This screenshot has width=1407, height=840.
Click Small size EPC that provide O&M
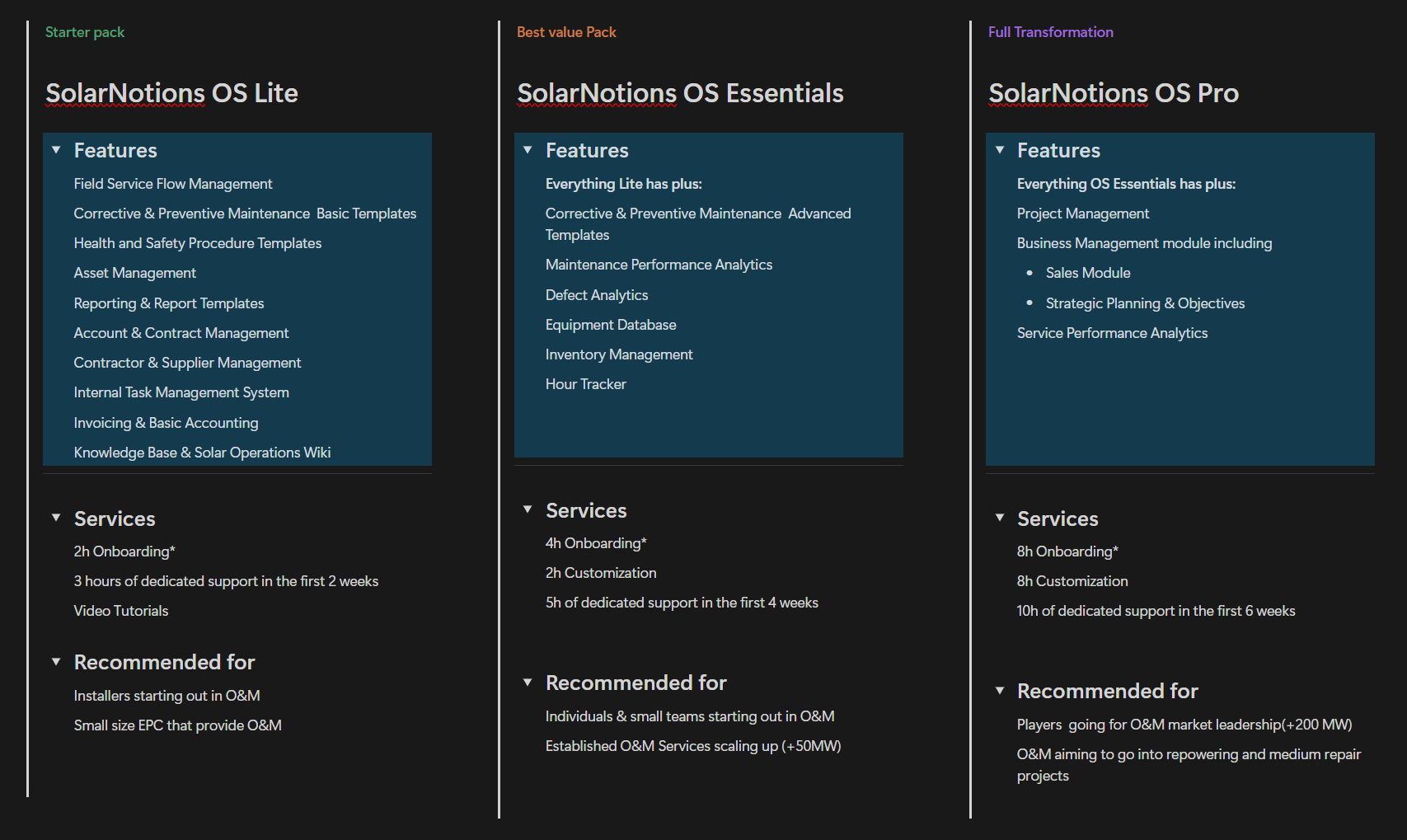177,725
